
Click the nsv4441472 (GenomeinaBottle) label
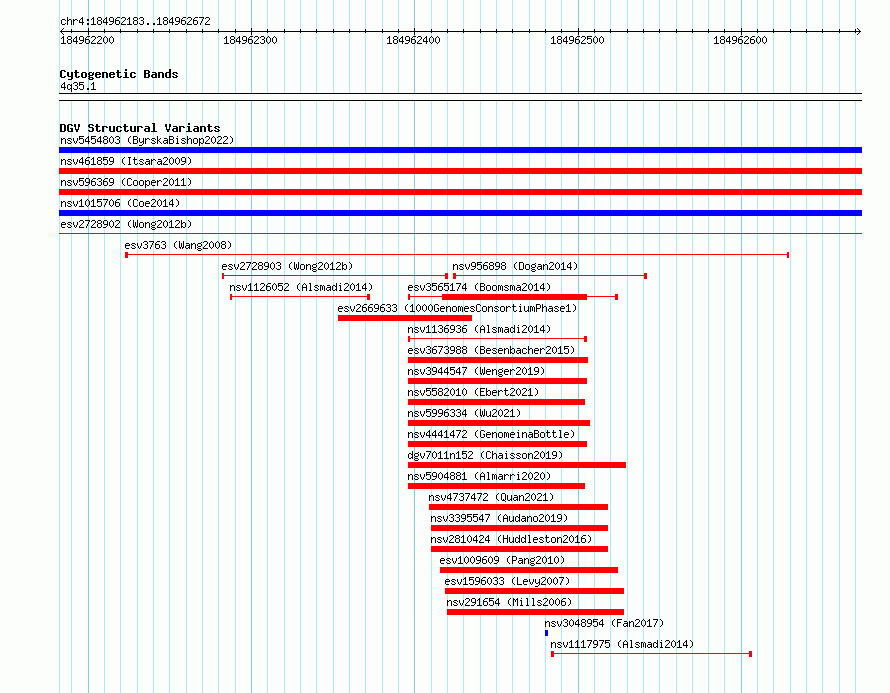pos(491,434)
